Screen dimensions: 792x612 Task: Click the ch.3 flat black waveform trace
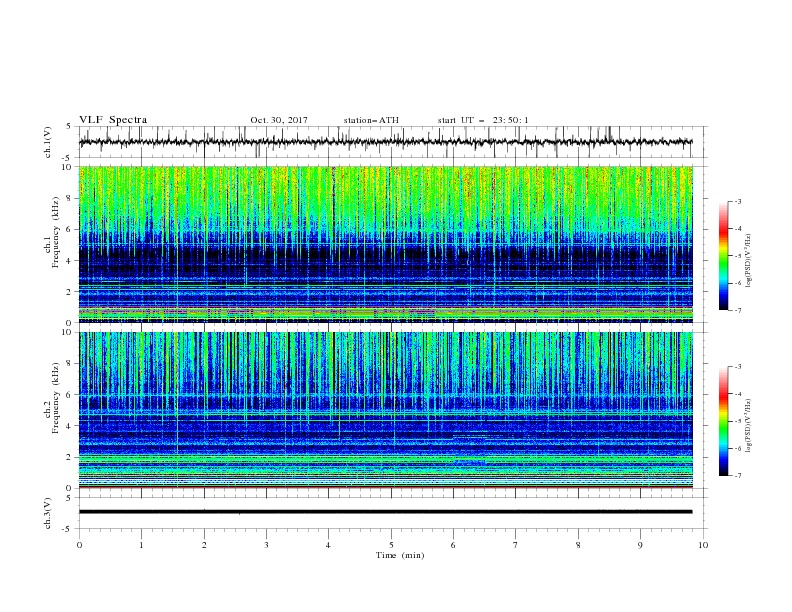coord(385,512)
